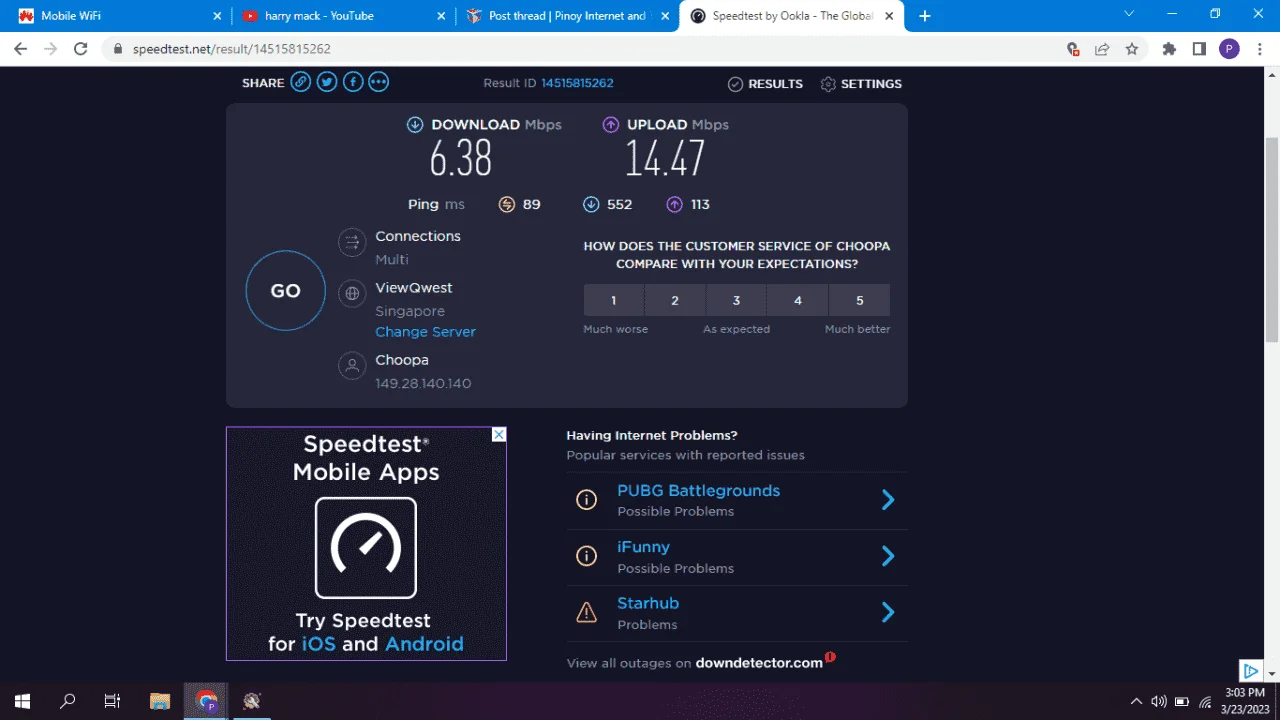Screen dimensions: 1280x720
Task: Open Starhub problems link
Action: pyautogui.click(x=648, y=603)
